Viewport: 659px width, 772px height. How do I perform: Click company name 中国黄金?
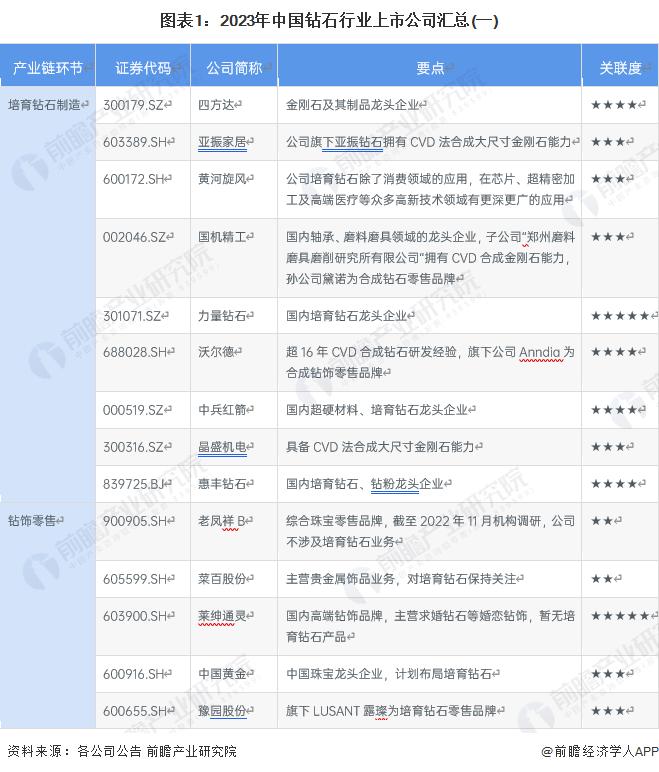(222, 674)
